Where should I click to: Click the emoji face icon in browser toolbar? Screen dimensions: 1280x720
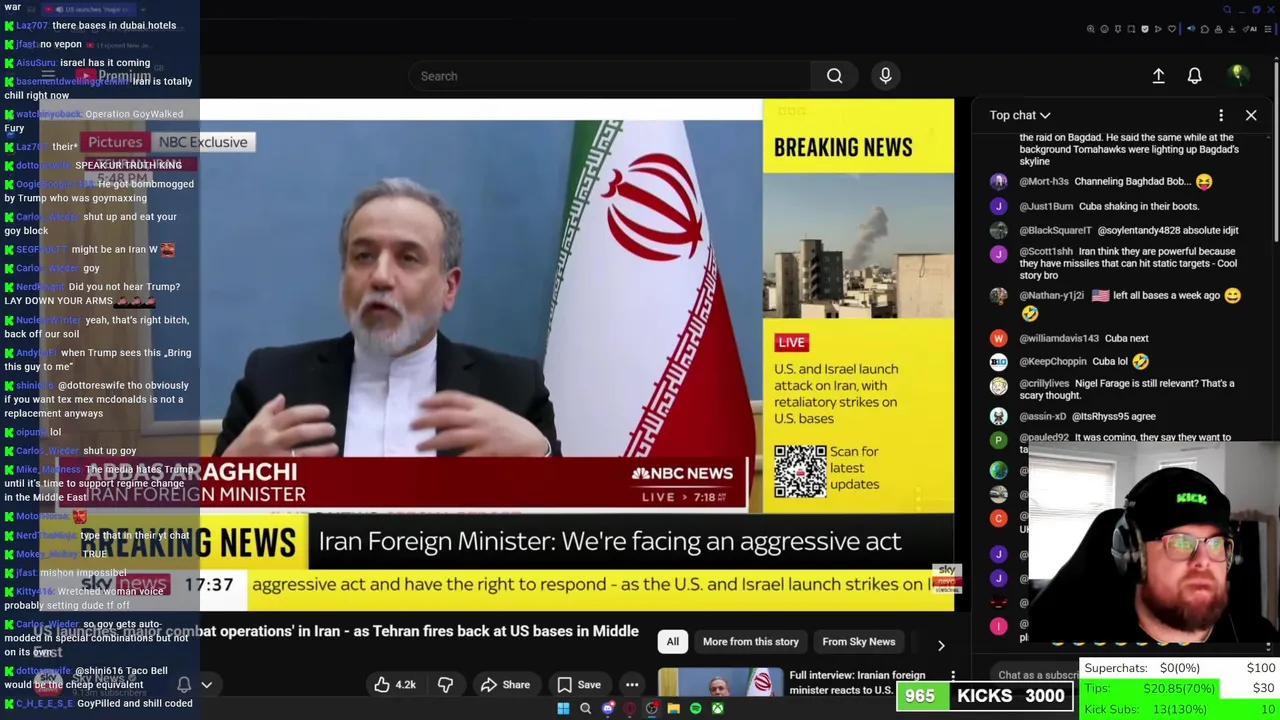coord(1104,29)
